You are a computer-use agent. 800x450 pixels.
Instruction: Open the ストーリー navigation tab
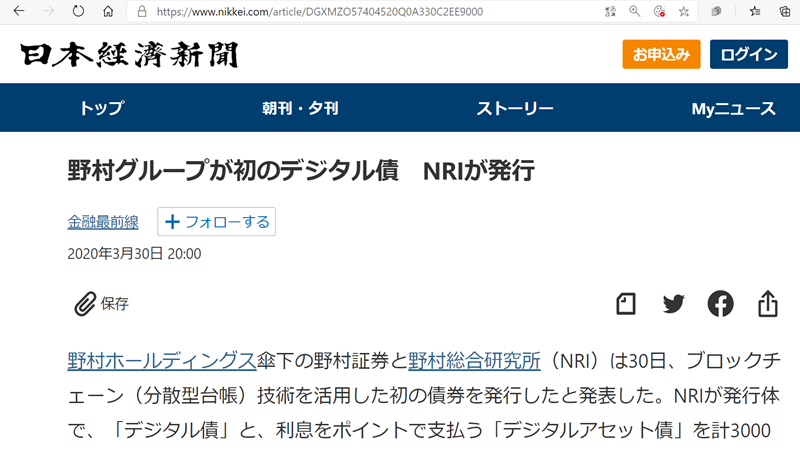[515, 108]
